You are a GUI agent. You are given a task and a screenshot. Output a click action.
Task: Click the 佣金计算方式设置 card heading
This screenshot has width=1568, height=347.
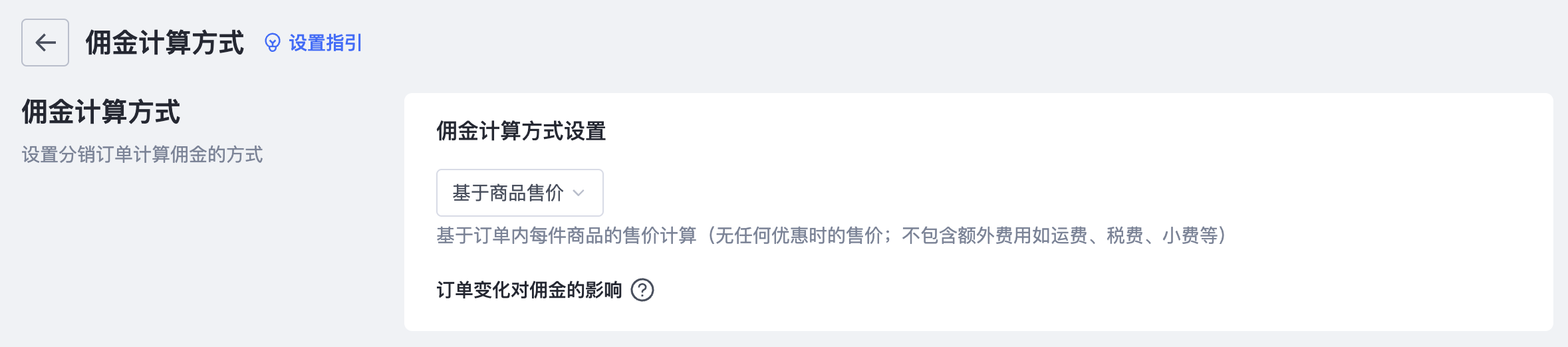(521, 131)
